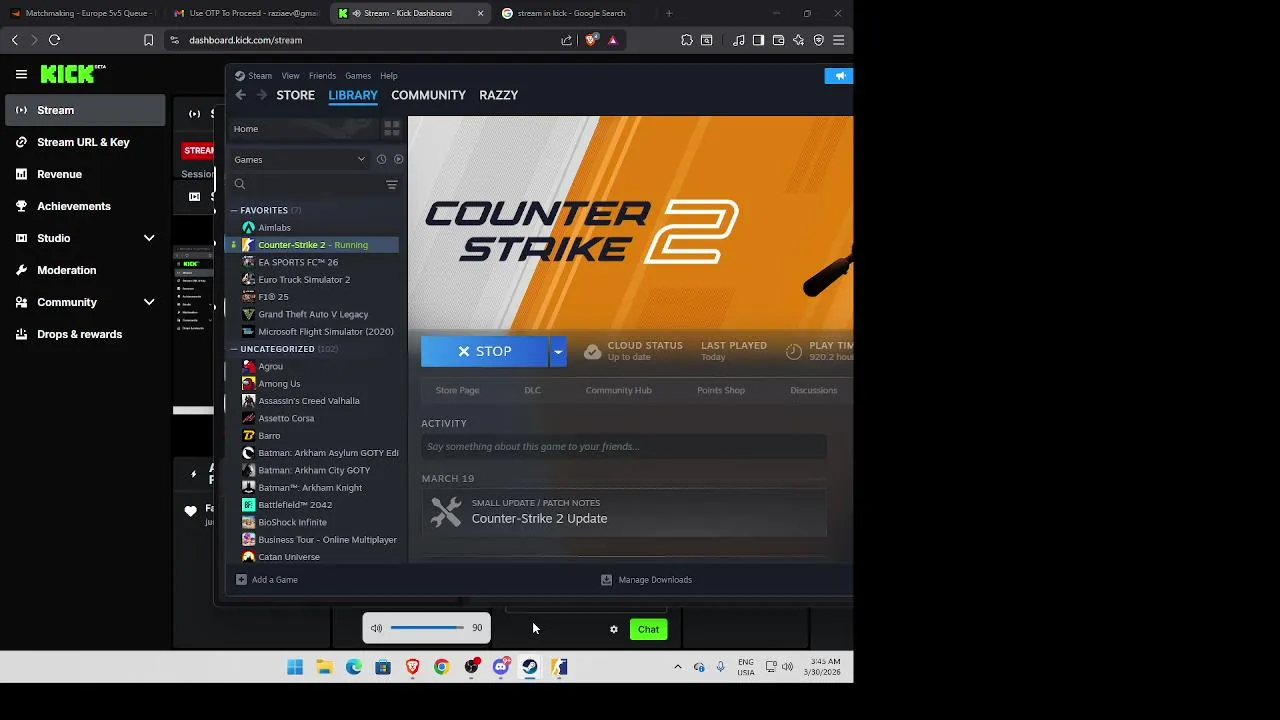Open advanced library filter icon
1280x720 pixels.
tap(392, 184)
